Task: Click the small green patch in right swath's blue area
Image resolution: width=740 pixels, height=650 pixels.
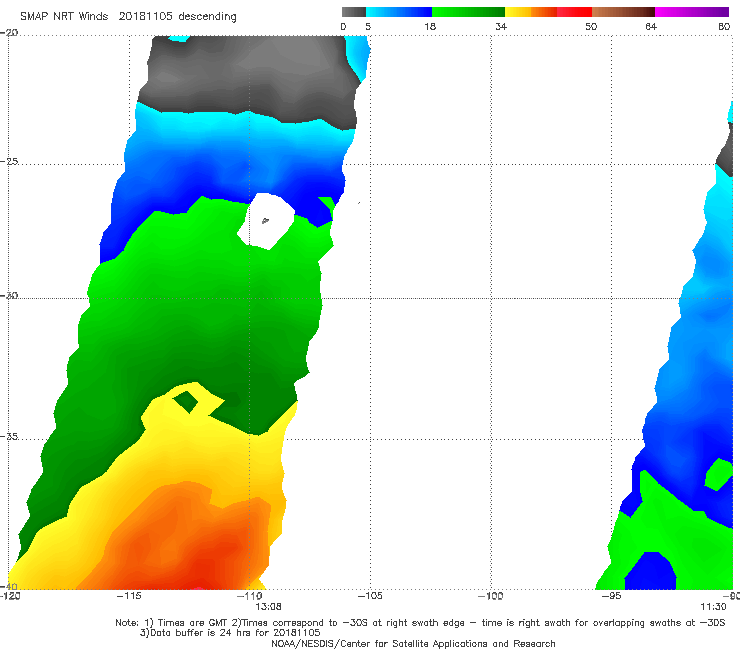Action: pyautogui.click(x=719, y=474)
